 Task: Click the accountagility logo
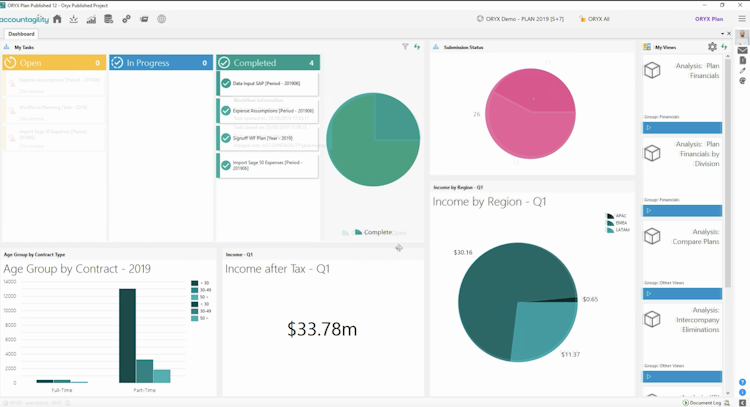click(24, 19)
